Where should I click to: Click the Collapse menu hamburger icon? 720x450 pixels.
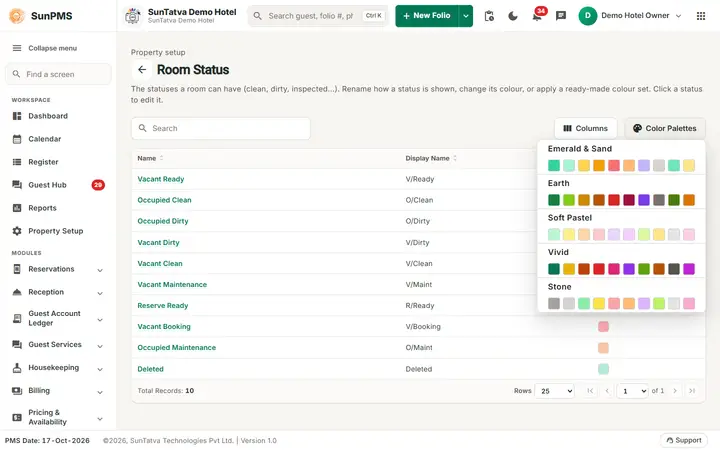coord(17,48)
